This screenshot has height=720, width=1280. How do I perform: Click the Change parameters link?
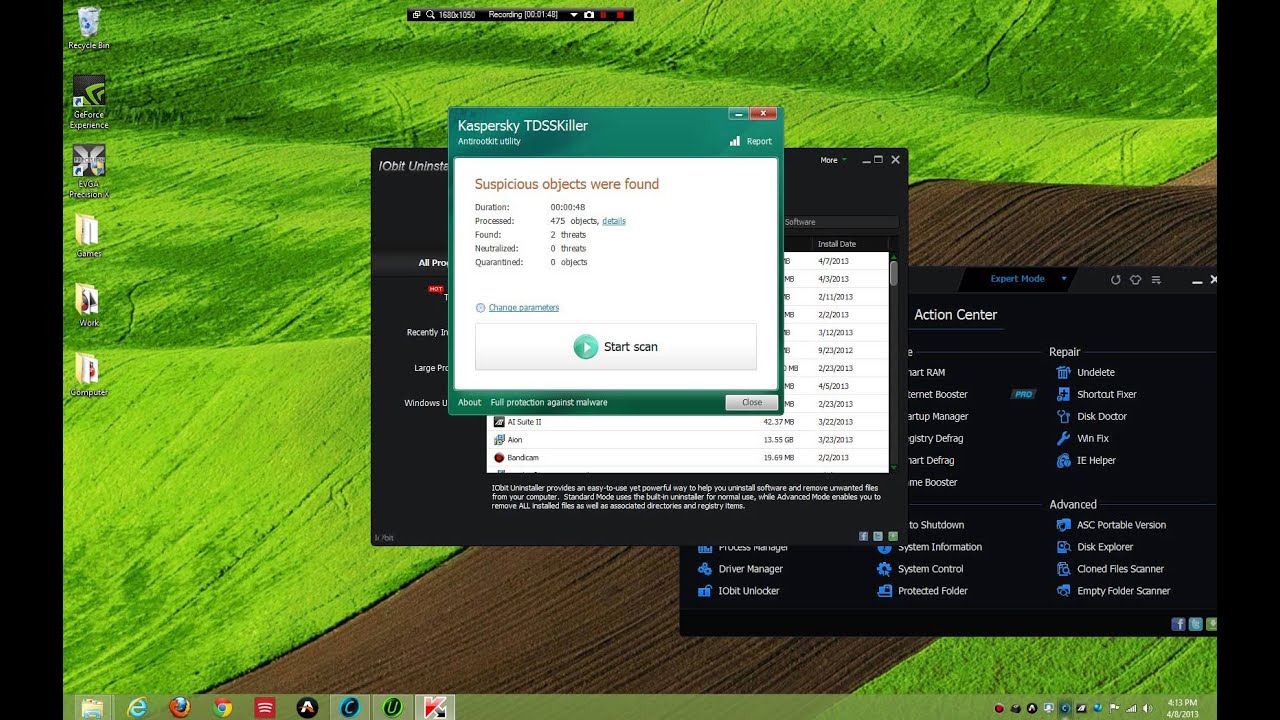tap(523, 308)
